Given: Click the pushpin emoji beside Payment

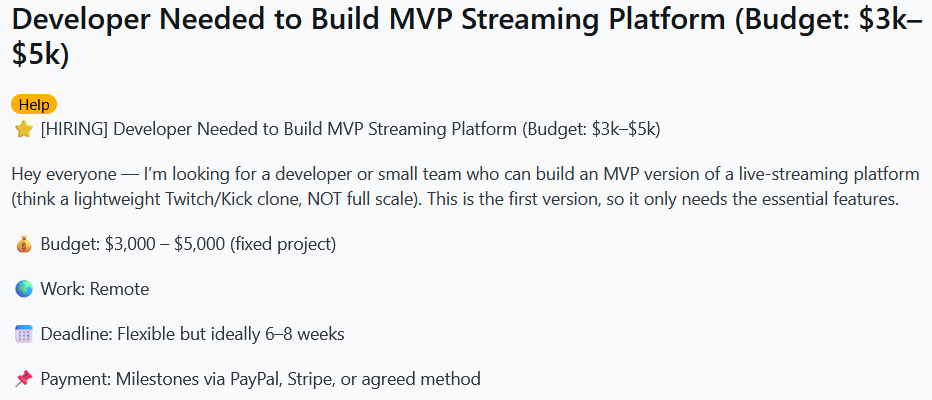Looking at the screenshot, I should pyautogui.click(x=24, y=379).
